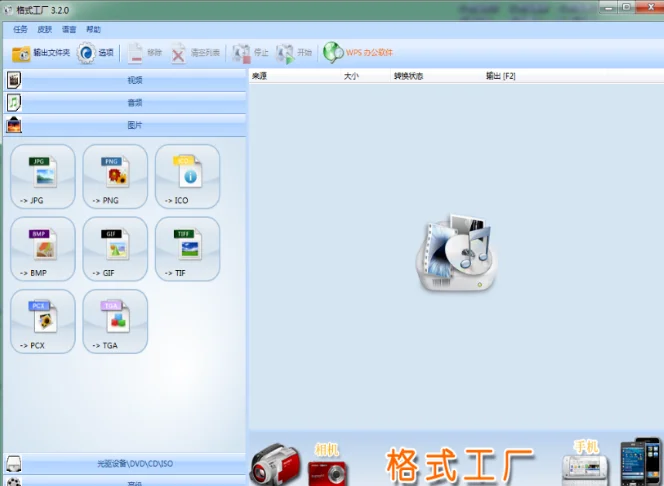
Task: Click the red camcorder icon in banner
Action: [275, 465]
